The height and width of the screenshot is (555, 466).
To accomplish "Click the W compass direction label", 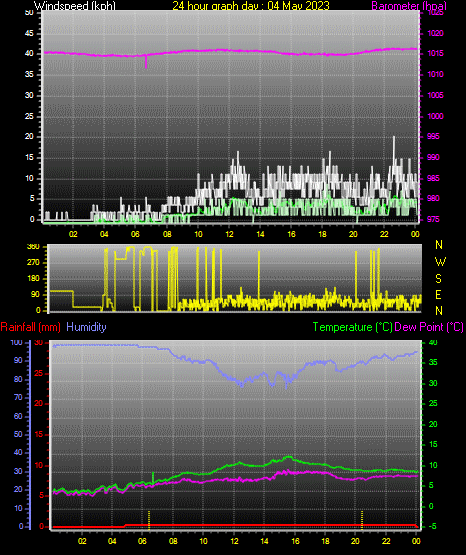I will pos(440,262).
